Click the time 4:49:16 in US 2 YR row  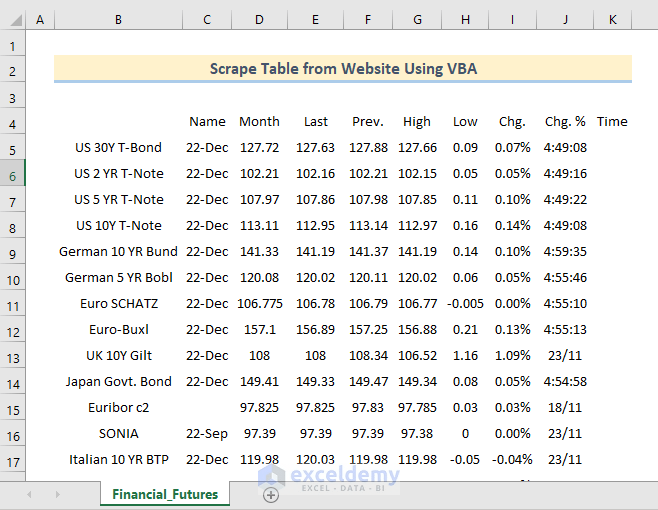point(565,173)
